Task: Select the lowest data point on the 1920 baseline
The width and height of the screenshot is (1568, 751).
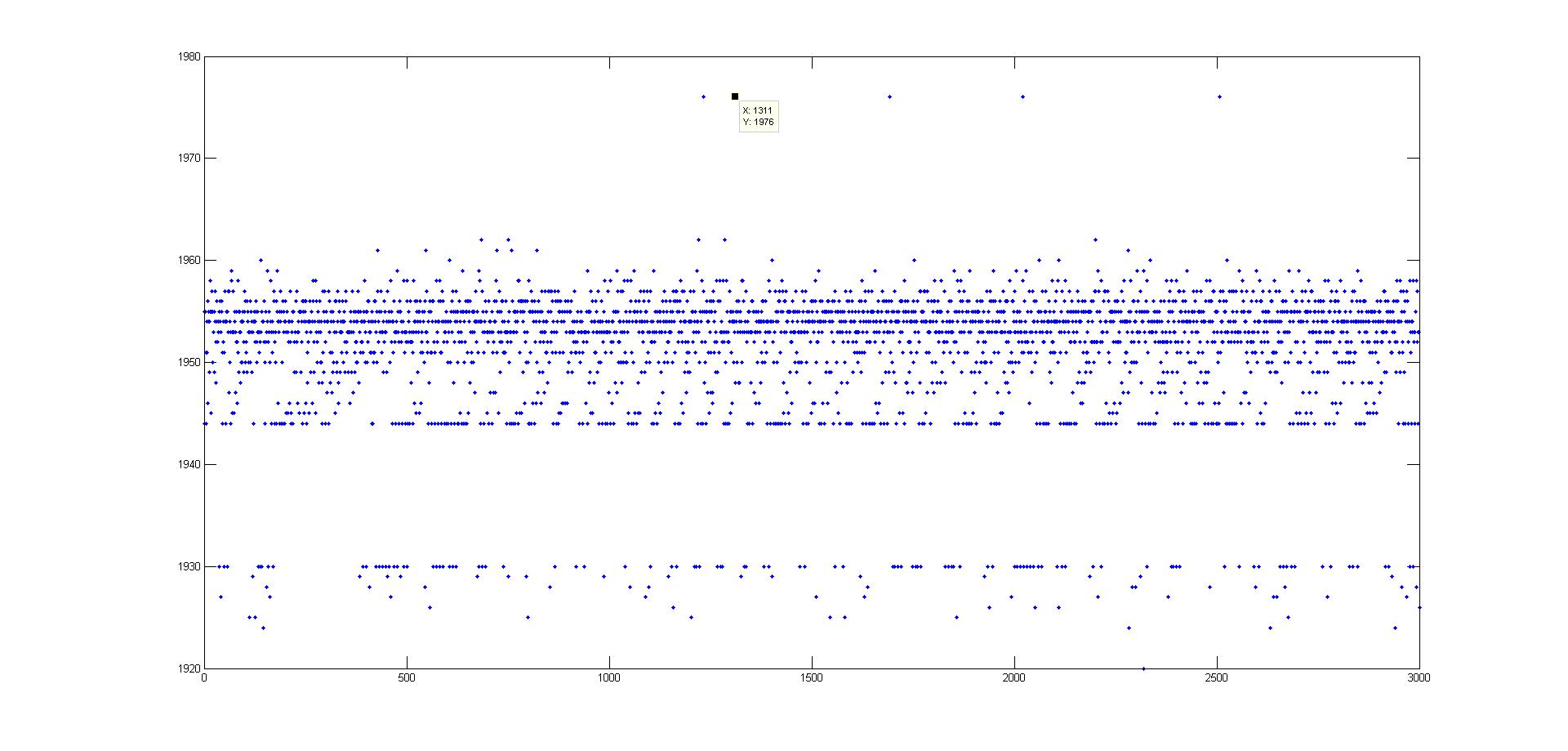Action: pyautogui.click(x=1143, y=668)
